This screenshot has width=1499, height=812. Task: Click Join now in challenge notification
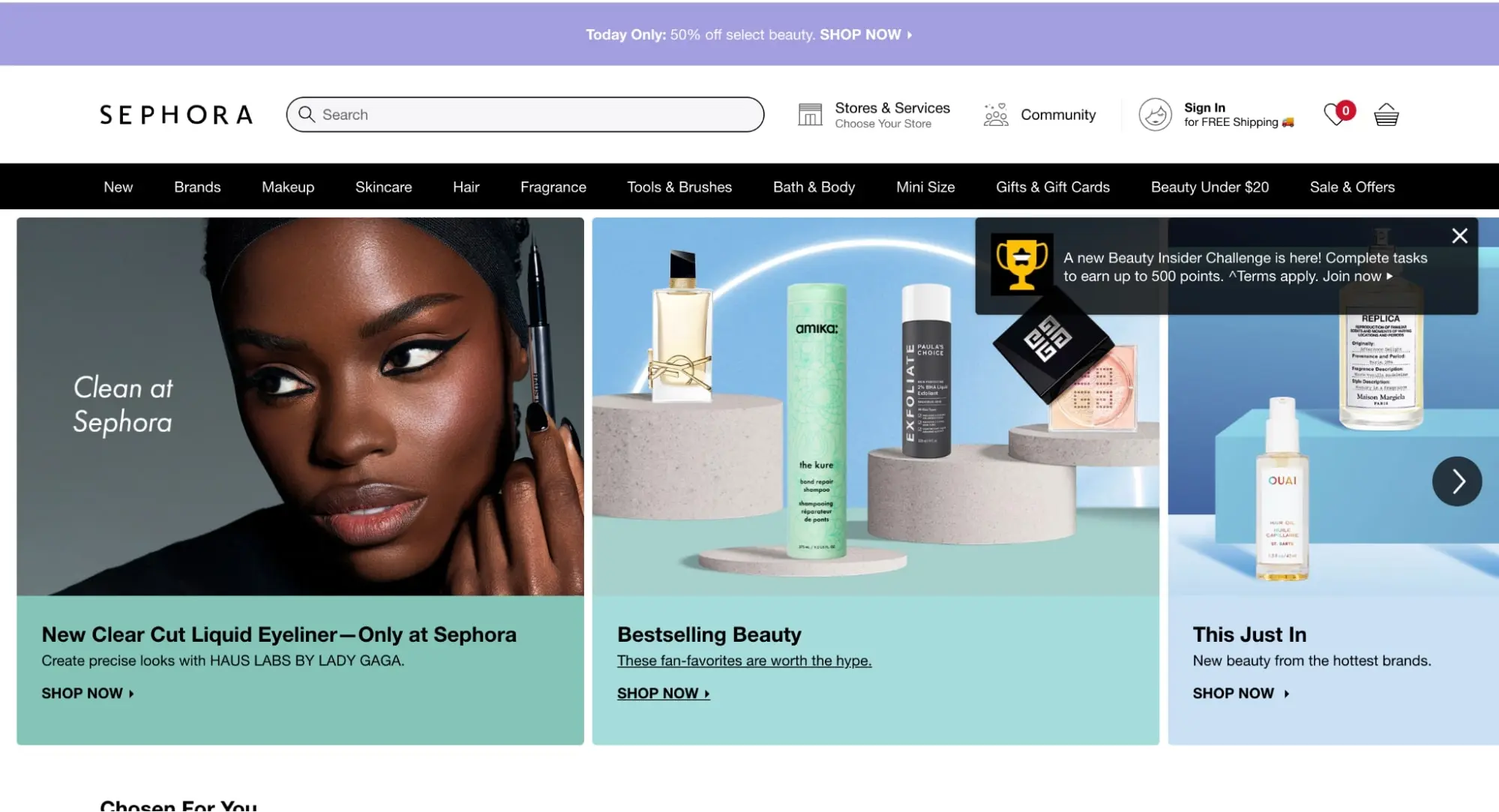1357,277
